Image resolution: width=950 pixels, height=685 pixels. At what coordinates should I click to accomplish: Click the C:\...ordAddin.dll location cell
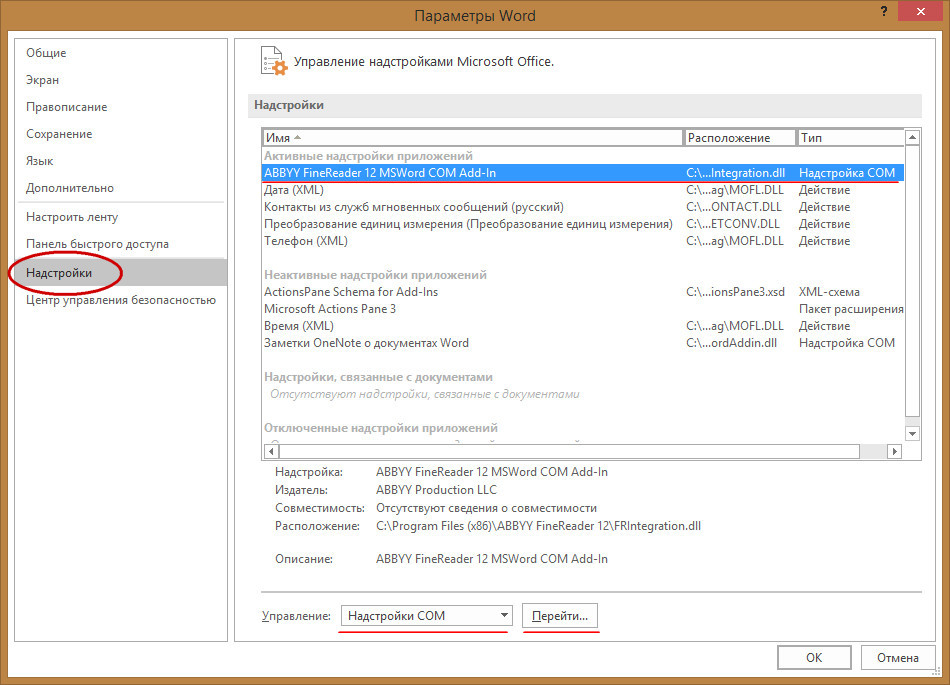(x=731, y=342)
